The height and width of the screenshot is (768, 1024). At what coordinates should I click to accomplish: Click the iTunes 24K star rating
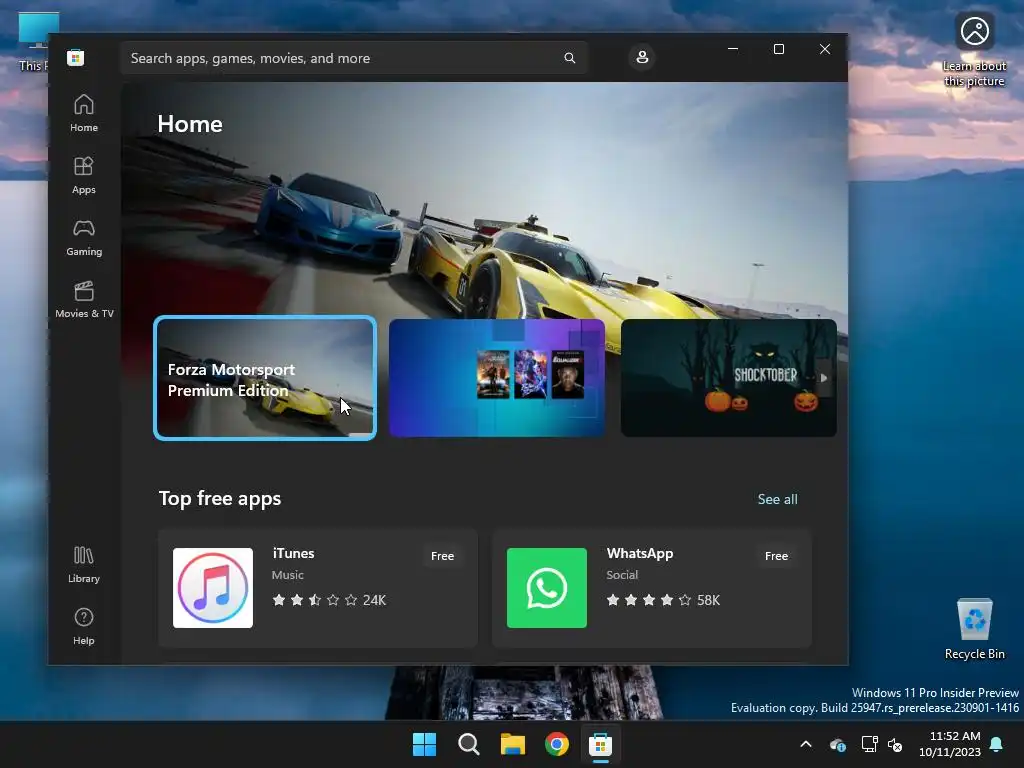tap(329, 600)
